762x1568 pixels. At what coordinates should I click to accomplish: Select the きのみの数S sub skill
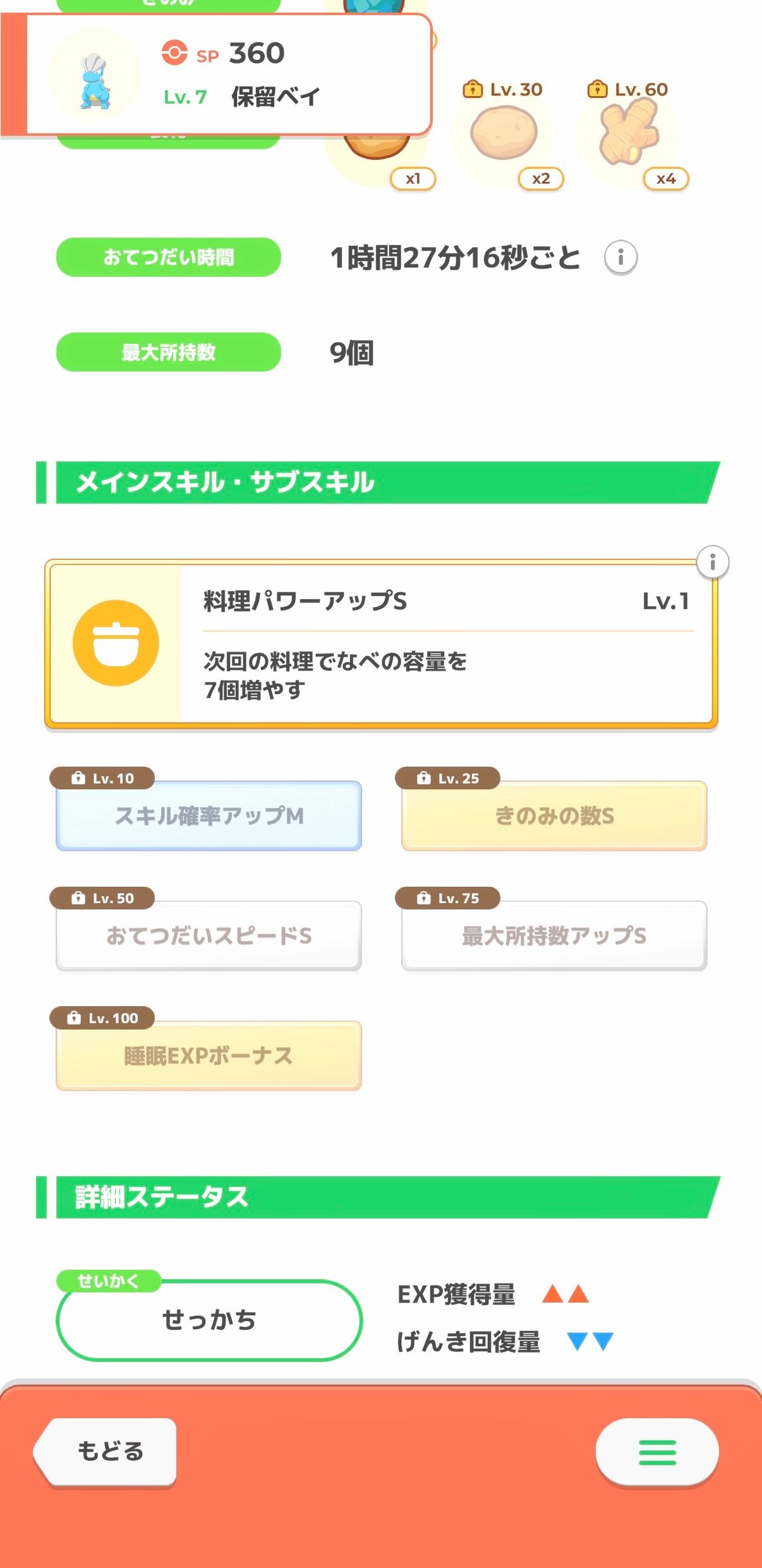coord(553,816)
